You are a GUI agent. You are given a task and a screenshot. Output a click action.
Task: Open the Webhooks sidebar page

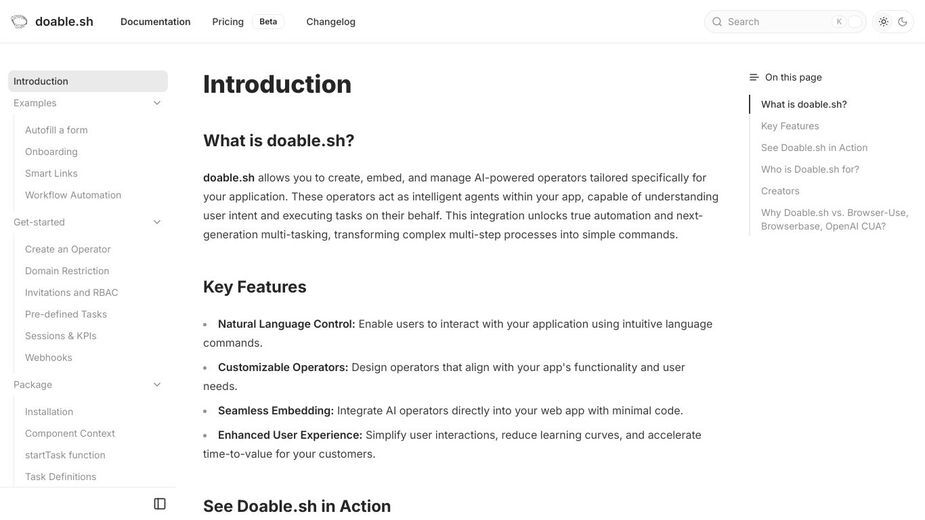click(x=48, y=357)
